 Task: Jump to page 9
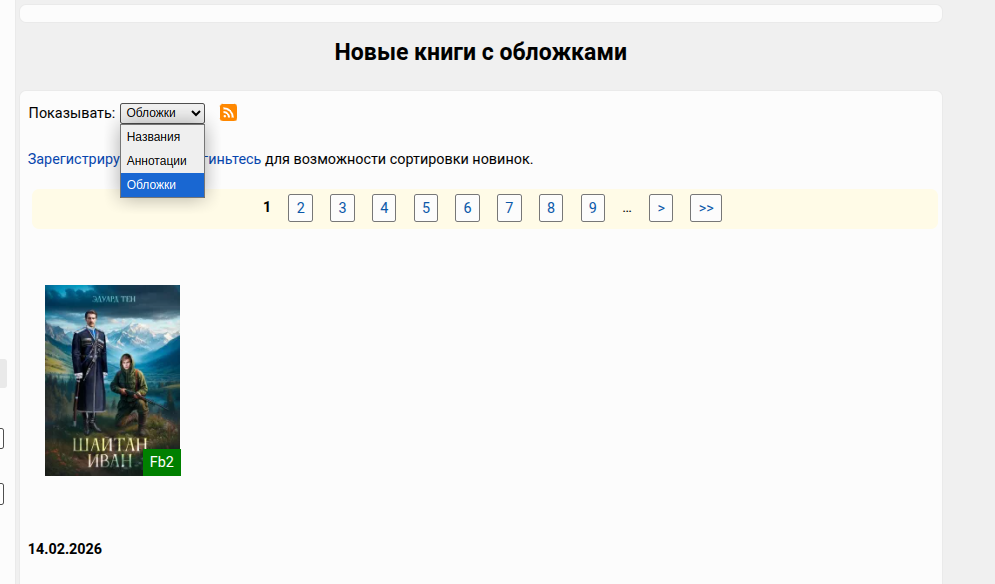[x=593, y=208]
